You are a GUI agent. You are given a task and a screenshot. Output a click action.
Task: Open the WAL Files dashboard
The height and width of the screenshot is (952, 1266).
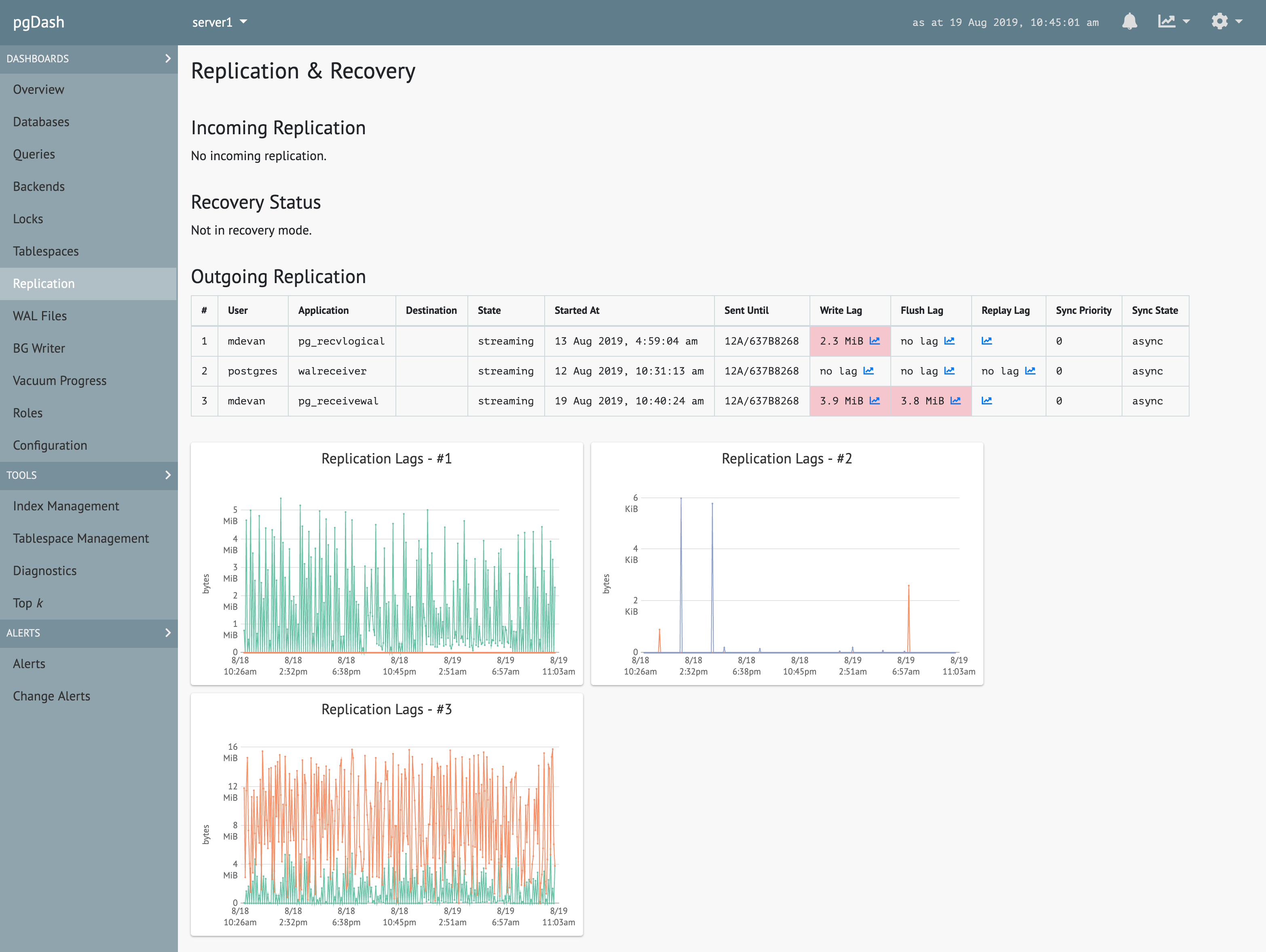click(39, 316)
